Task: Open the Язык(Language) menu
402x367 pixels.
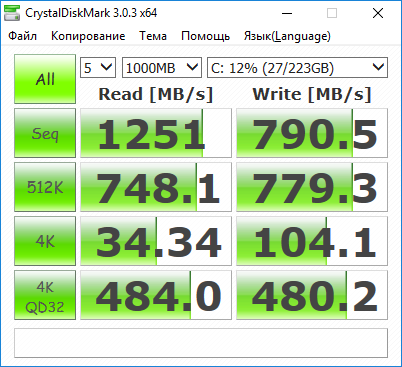Action: 287,36
